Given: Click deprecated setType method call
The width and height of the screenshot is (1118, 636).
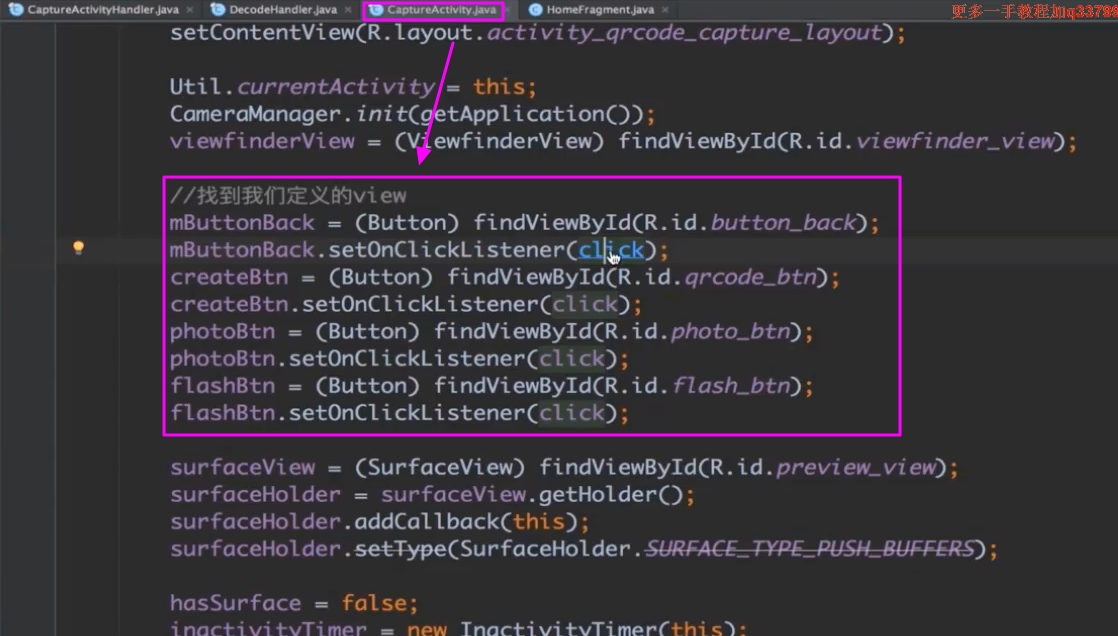Looking at the screenshot, I should pyautogui.click(x=401, y=548).
